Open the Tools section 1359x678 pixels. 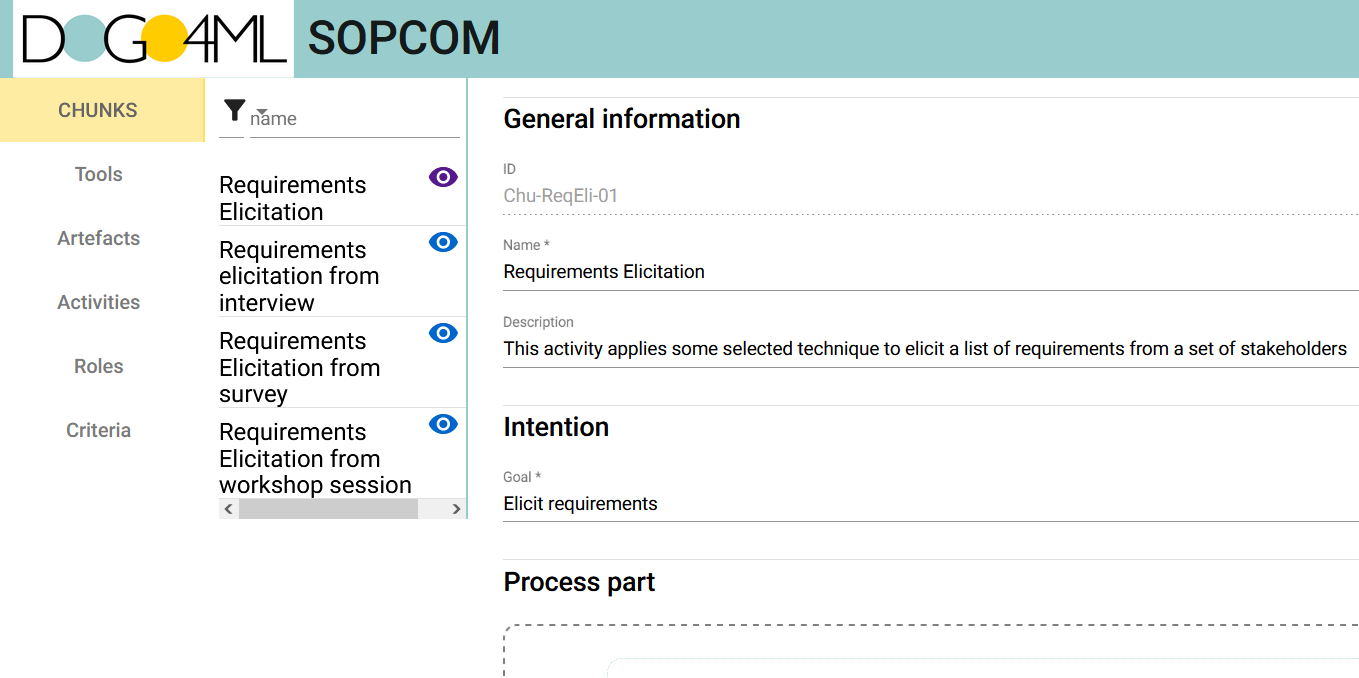pyautogui.click(x=98, y=174)
